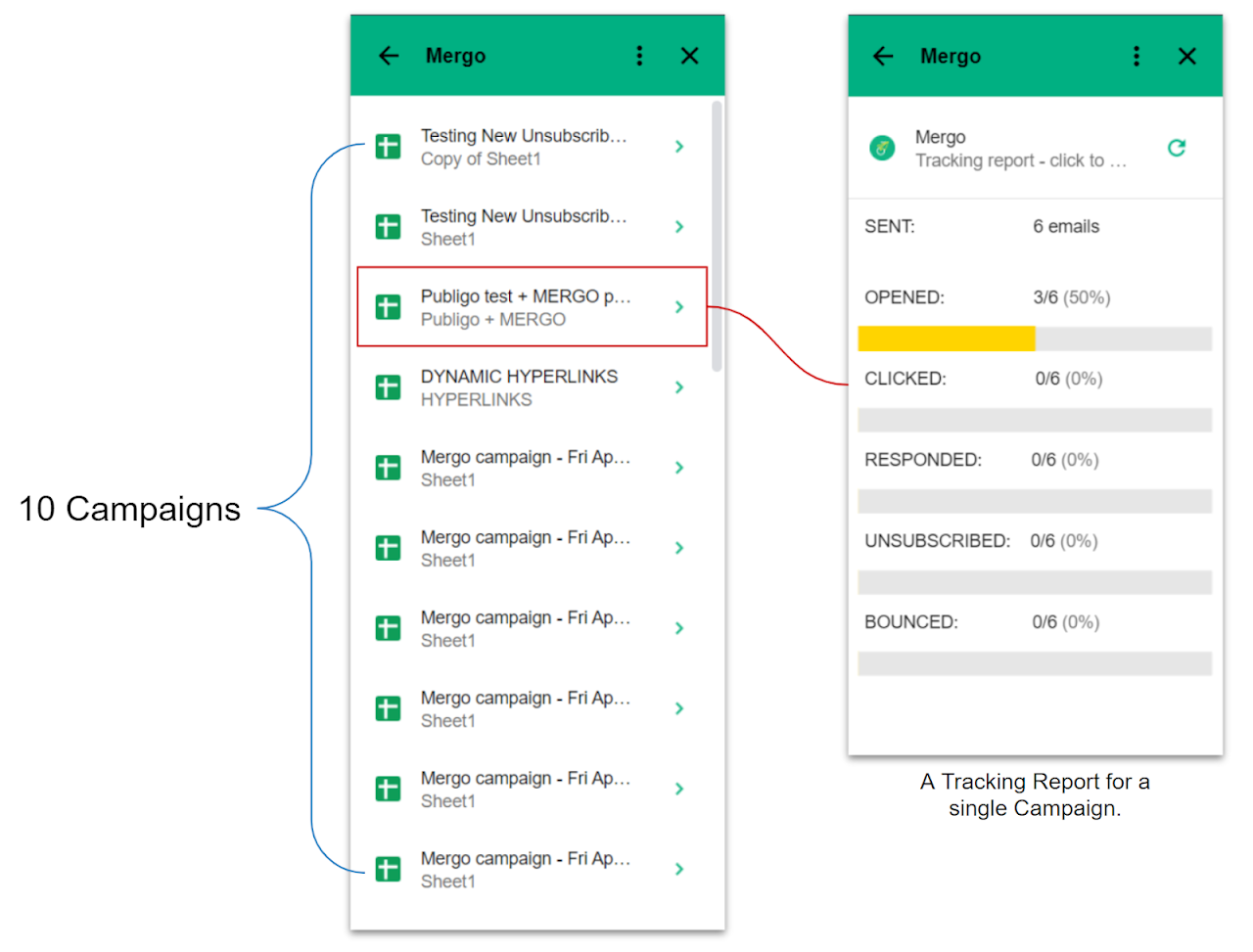This screenshot has width=1253, height=952.
Task: Click the RESPONDED progress bar
Action: click(1035, 501)
